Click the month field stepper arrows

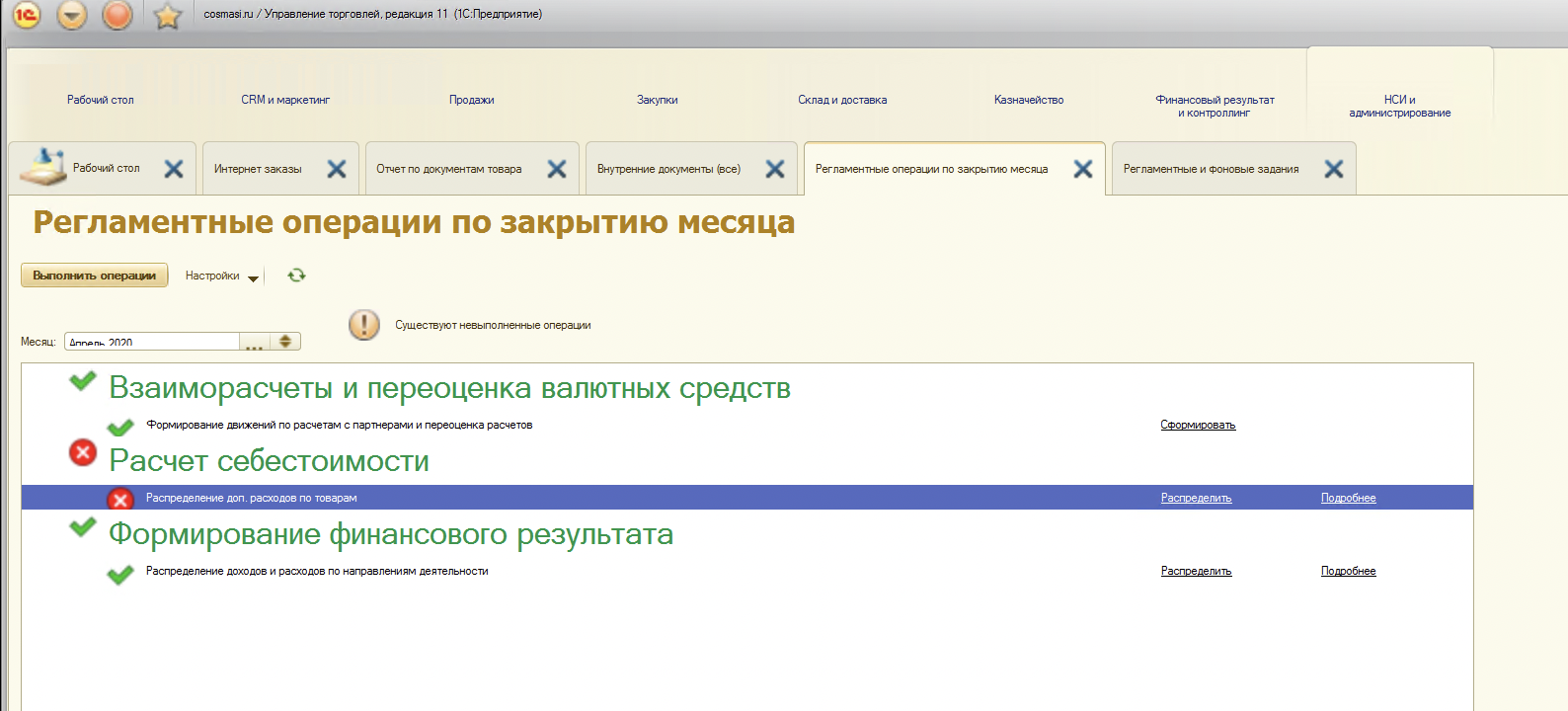285,342
